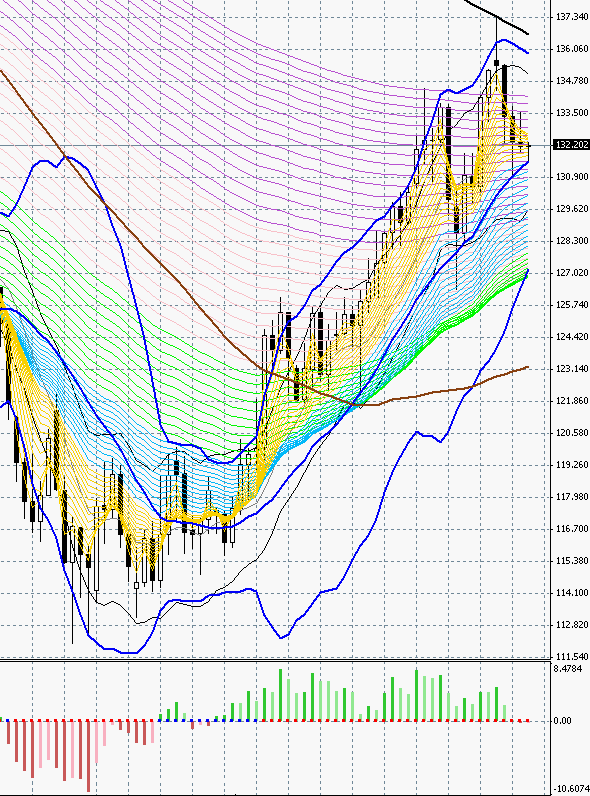The height and width of the screenshot is (796, 590).
Task: Select the 114.100 price scale label
Action: pos(572,593)
